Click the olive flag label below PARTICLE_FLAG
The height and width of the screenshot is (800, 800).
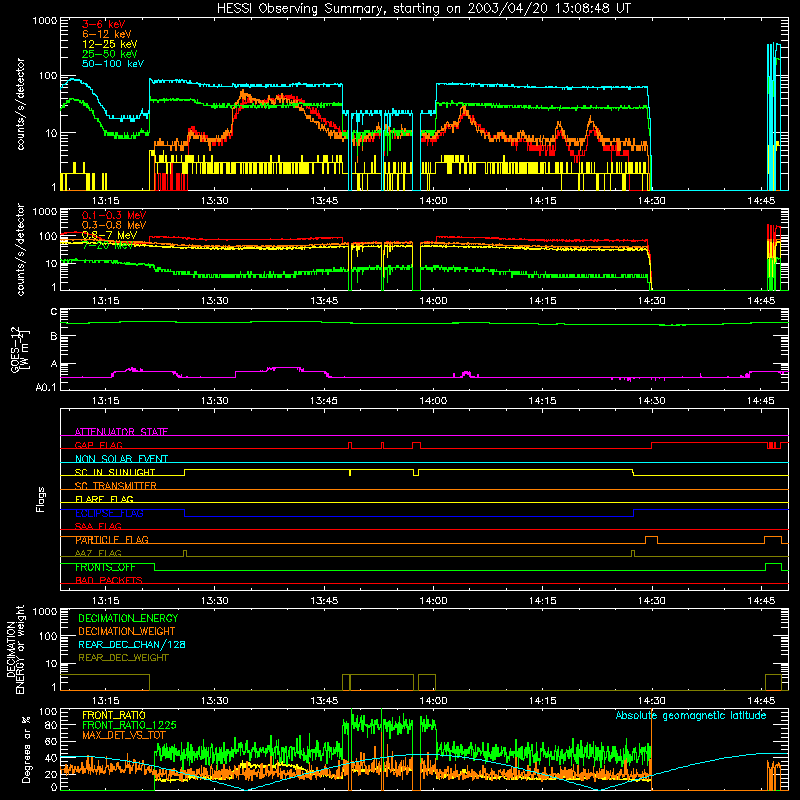coord(98,553)
